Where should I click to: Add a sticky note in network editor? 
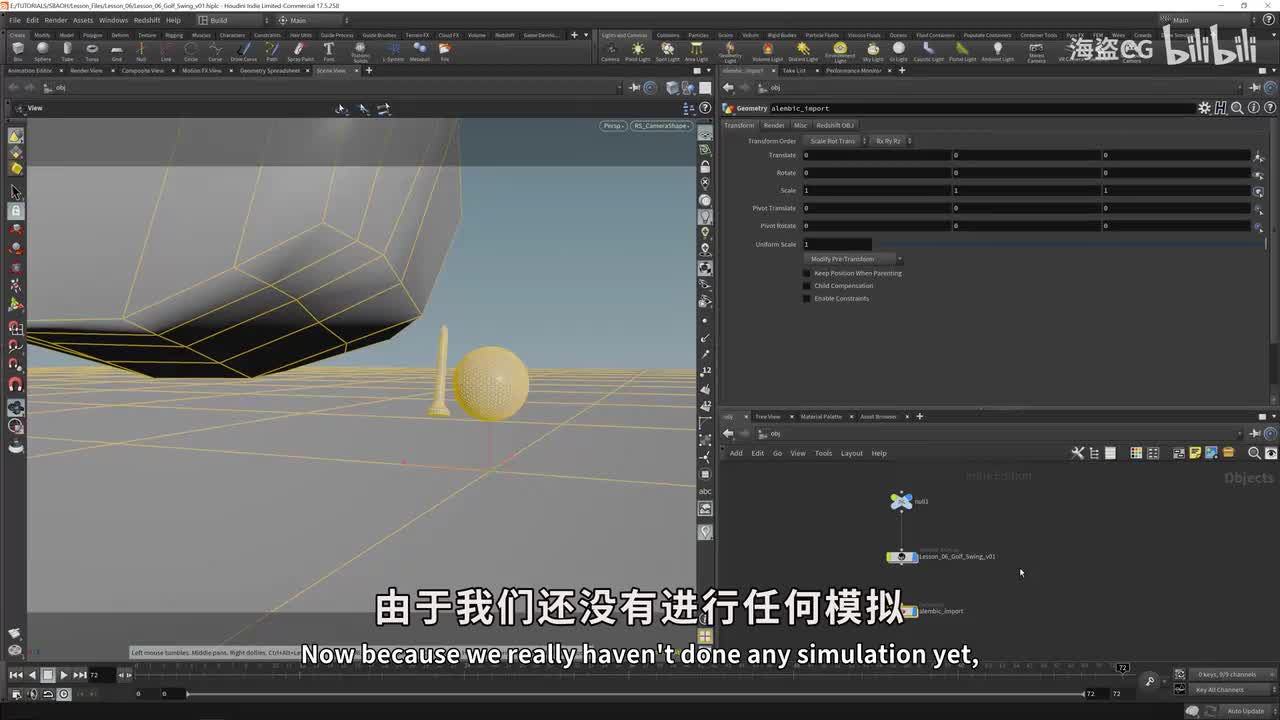tap(1195, 453)
